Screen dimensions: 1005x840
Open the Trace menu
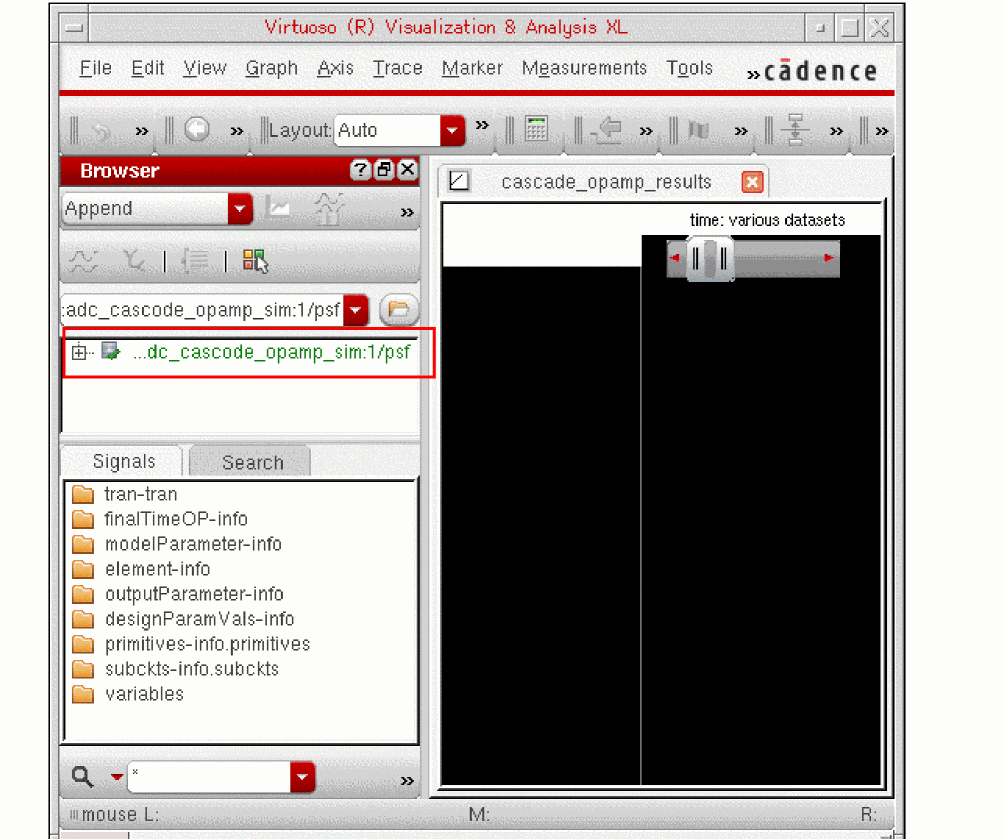pos(397,67)
